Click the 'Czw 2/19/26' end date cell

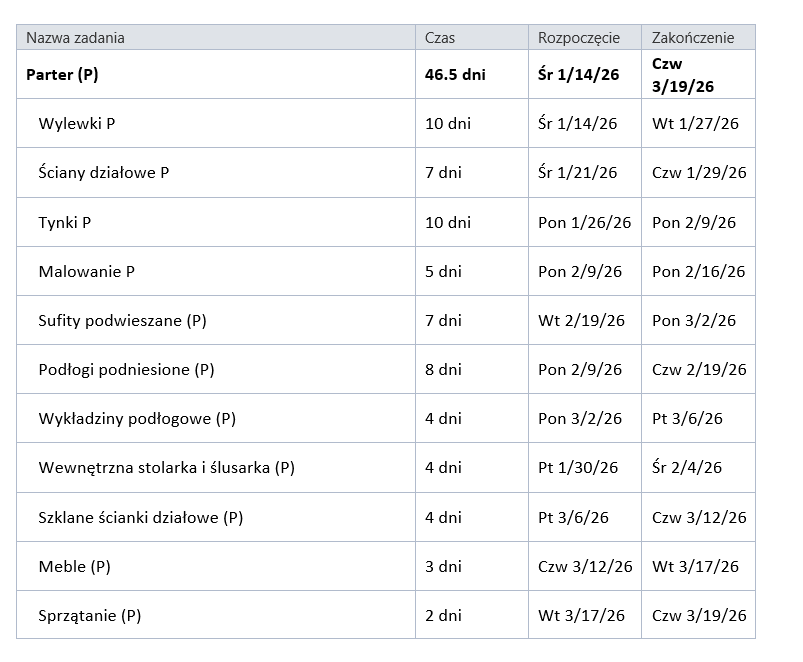[x=699, y=370]
